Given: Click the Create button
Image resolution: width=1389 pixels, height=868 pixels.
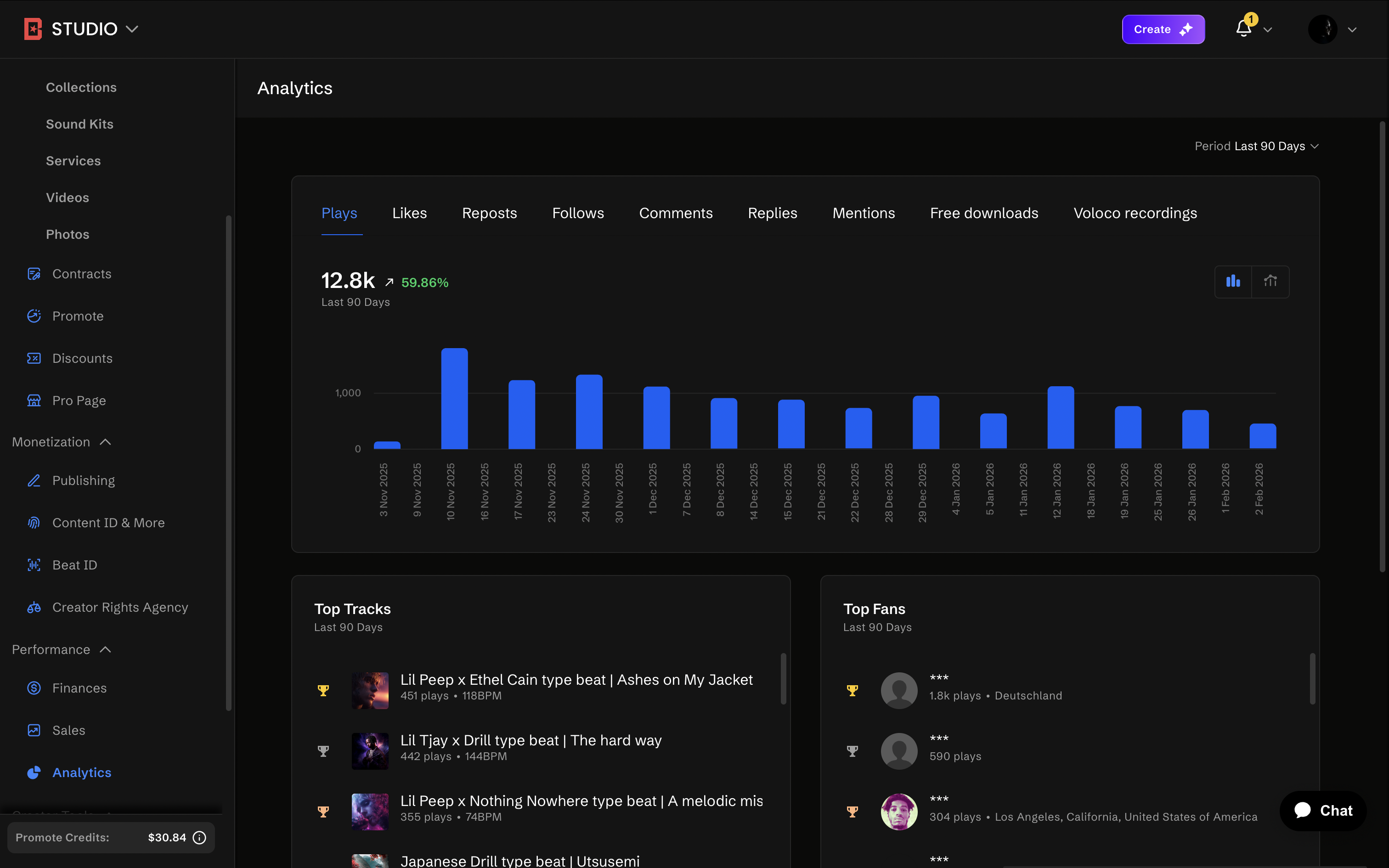Looking at the screenshot, I should click(x=1163, y=29).
